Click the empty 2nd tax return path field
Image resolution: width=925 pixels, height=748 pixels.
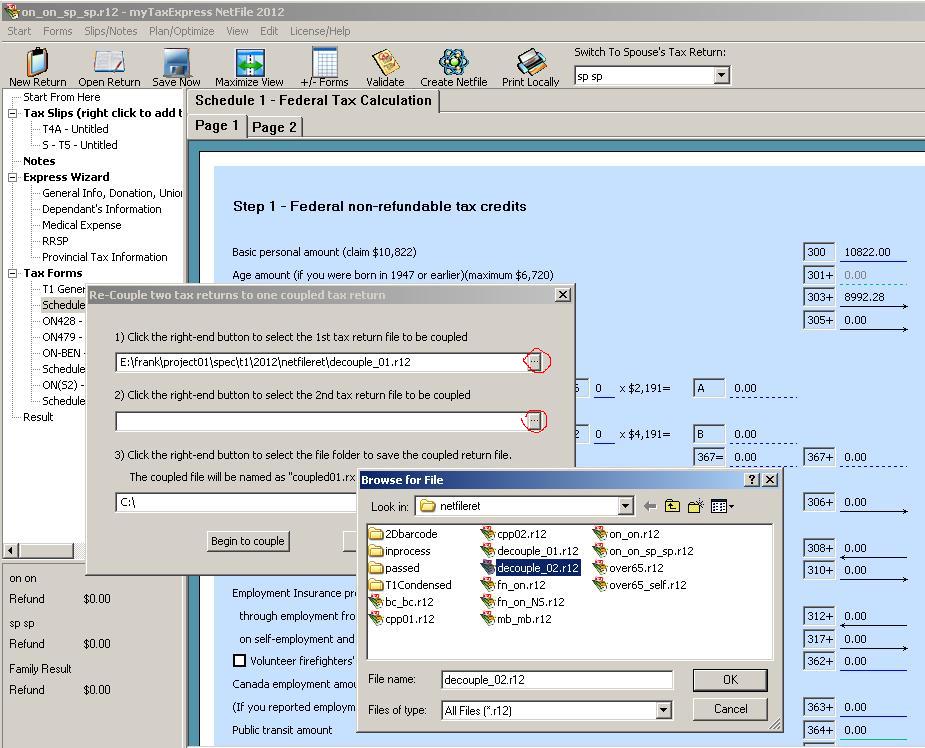click(x=321, y=421)
